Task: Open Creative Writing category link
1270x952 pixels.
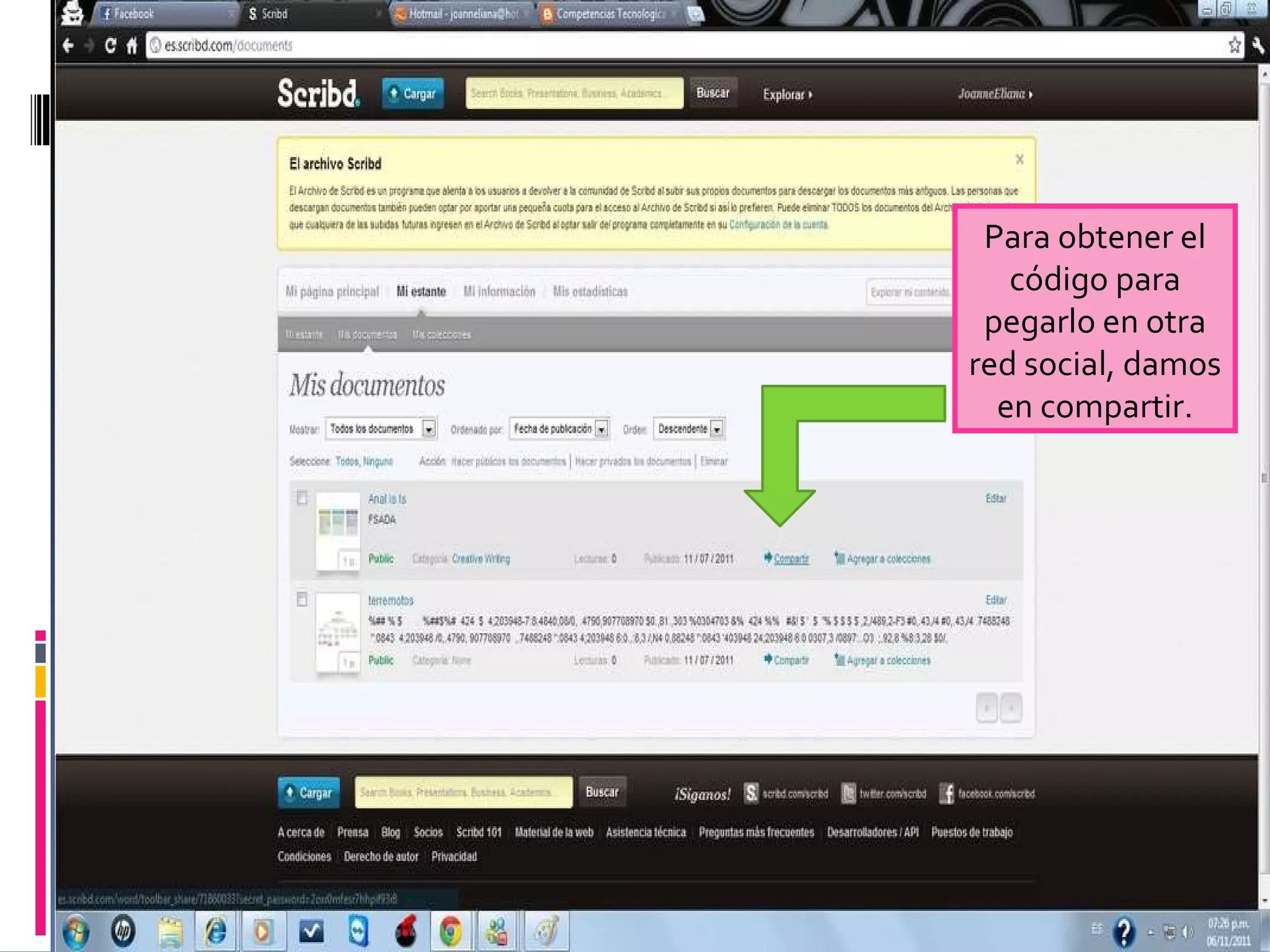Action: pyautogui.click(x=481, y=558)
